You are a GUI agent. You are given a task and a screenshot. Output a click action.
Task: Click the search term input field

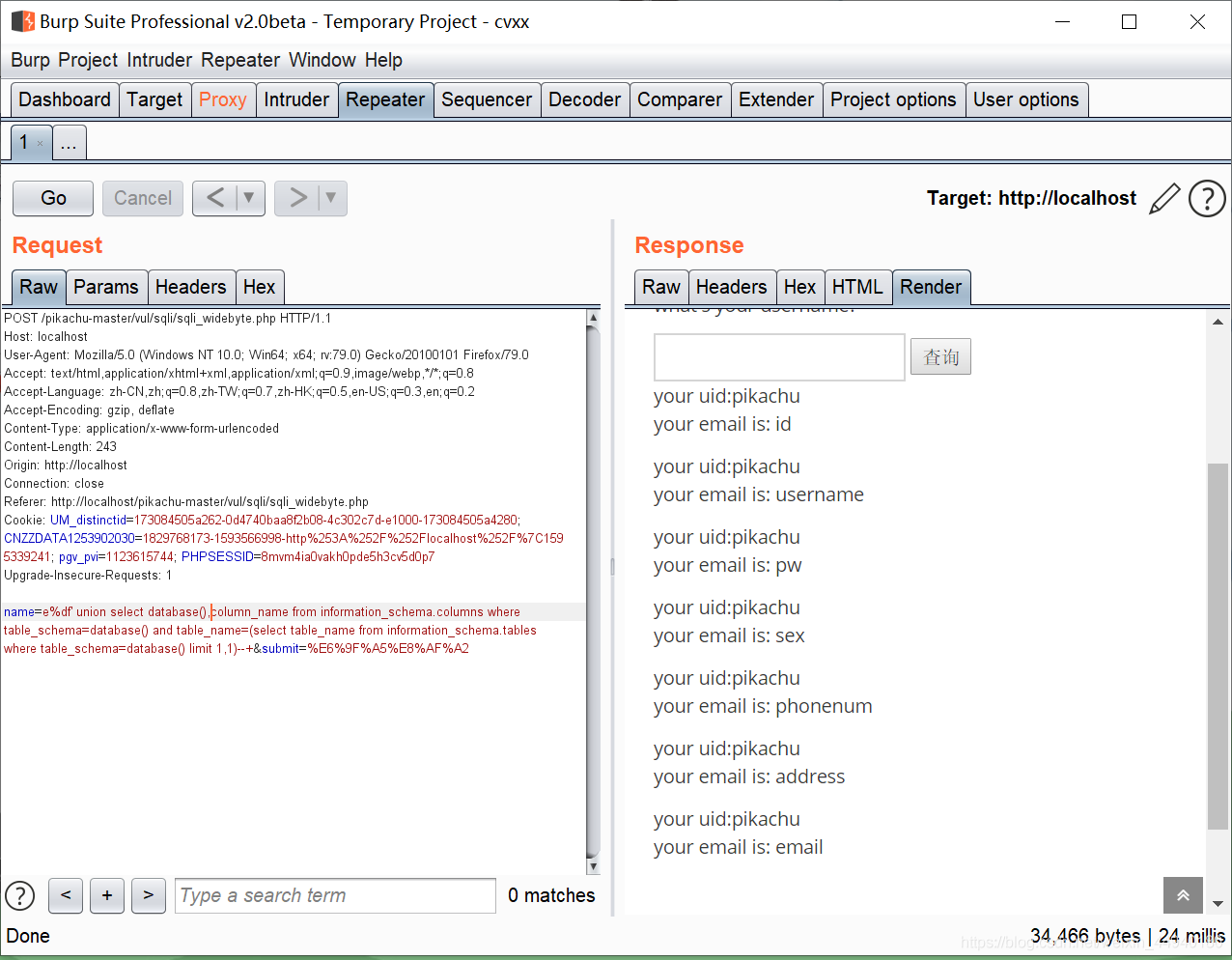(x=335, y=895)
